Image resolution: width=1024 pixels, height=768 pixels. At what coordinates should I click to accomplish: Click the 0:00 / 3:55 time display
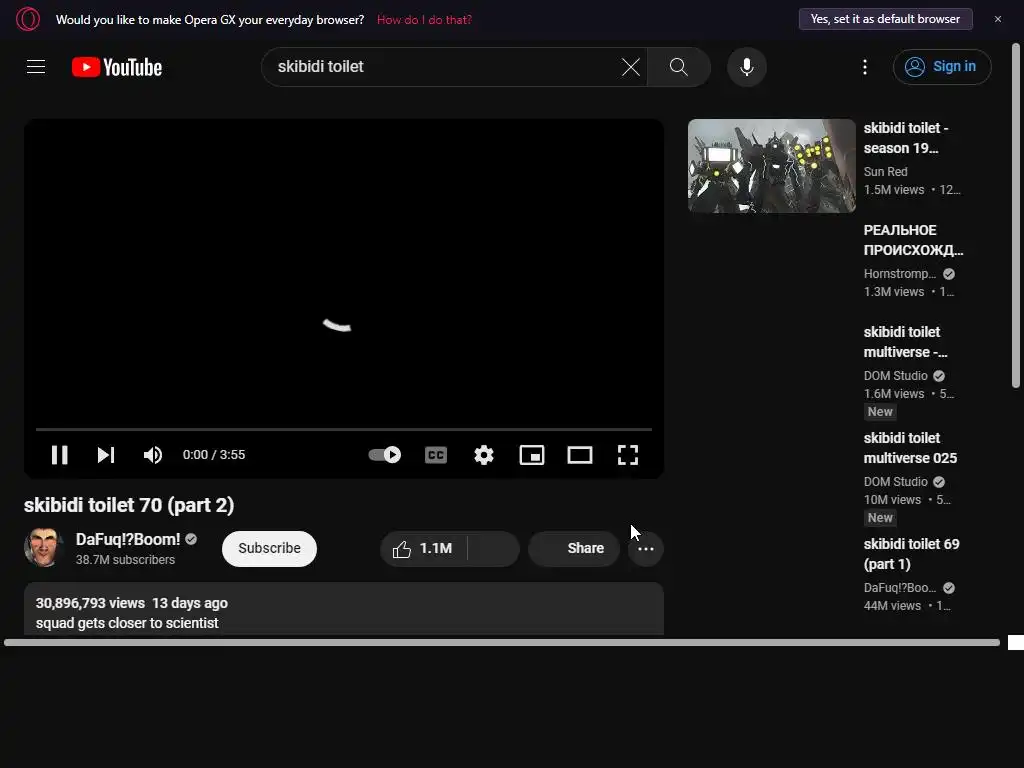point(214,455)
